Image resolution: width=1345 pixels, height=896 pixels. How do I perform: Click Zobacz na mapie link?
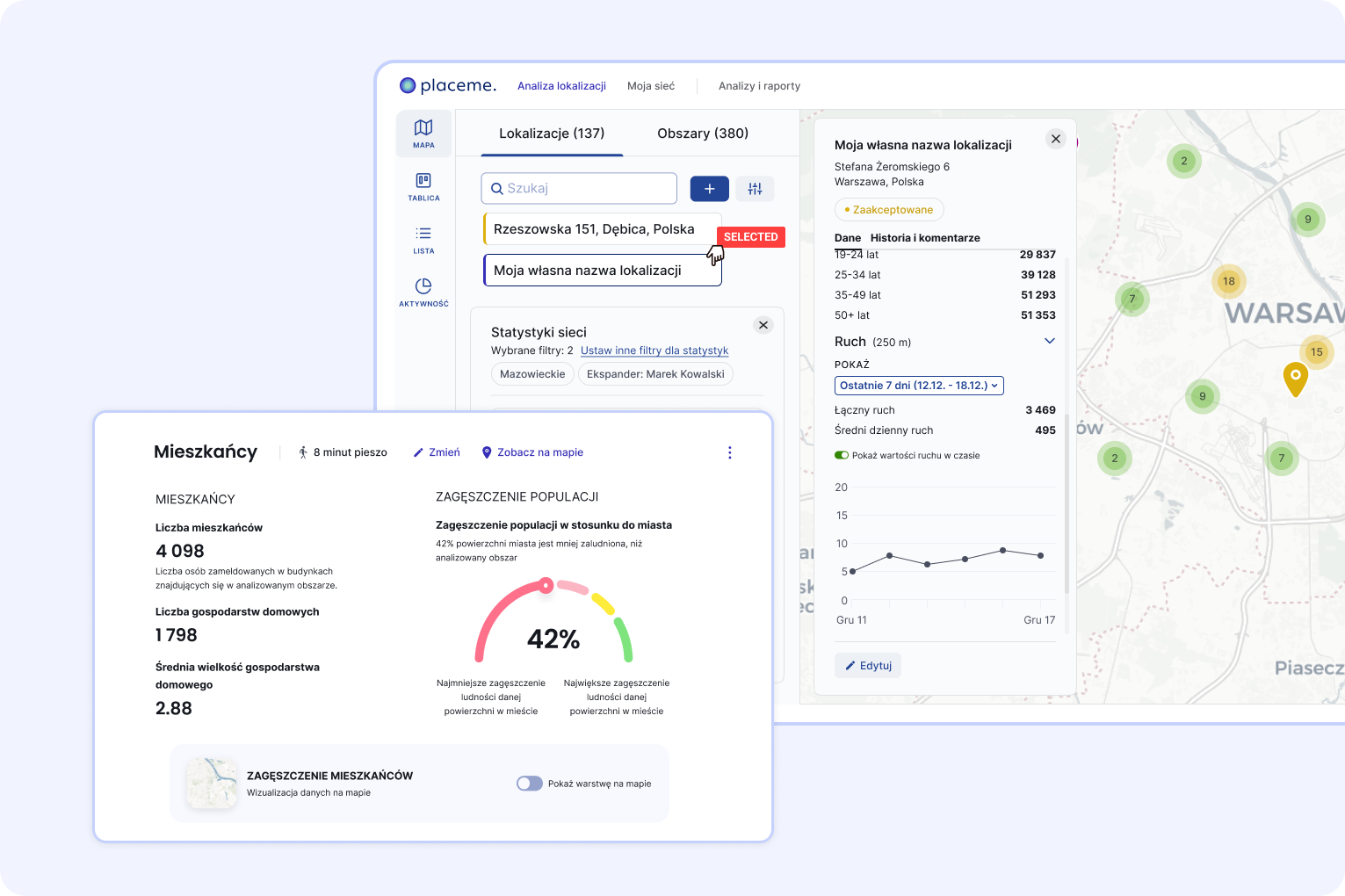pos(532,452)
